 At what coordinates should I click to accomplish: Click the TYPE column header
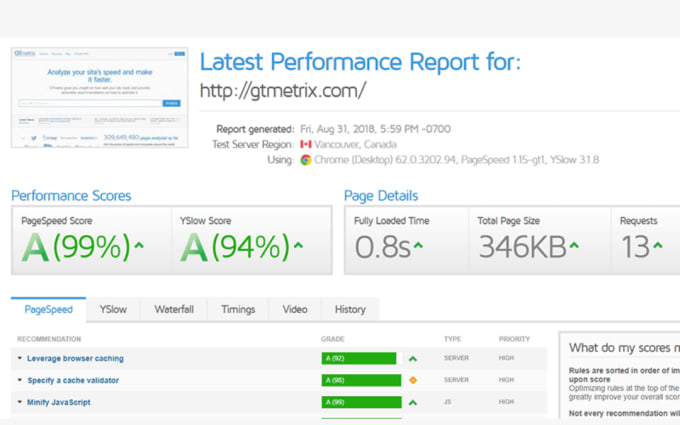452,339
